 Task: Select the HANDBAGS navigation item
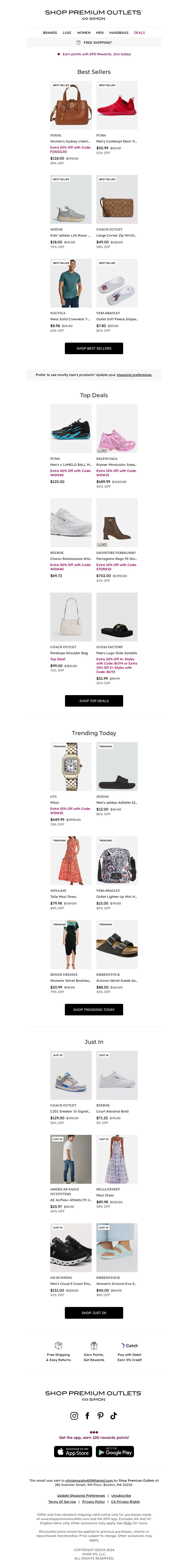[119, 33]
